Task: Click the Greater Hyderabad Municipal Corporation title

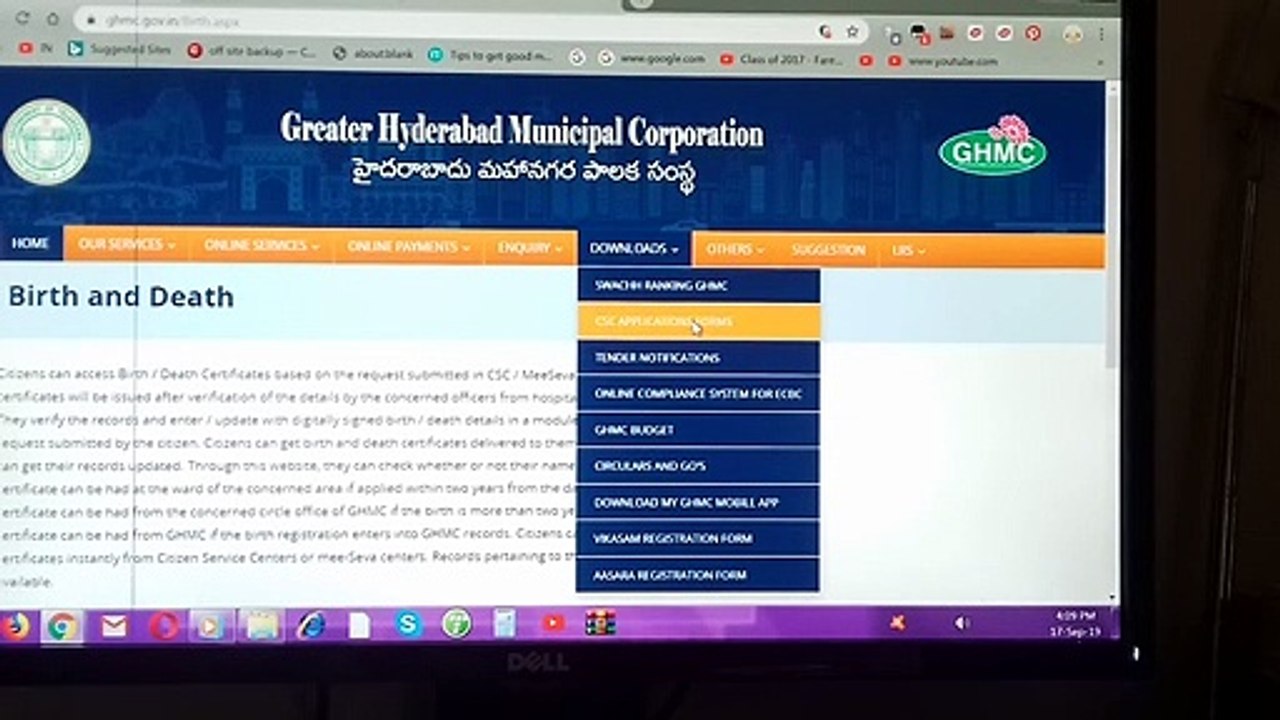Action: (521, 130)
